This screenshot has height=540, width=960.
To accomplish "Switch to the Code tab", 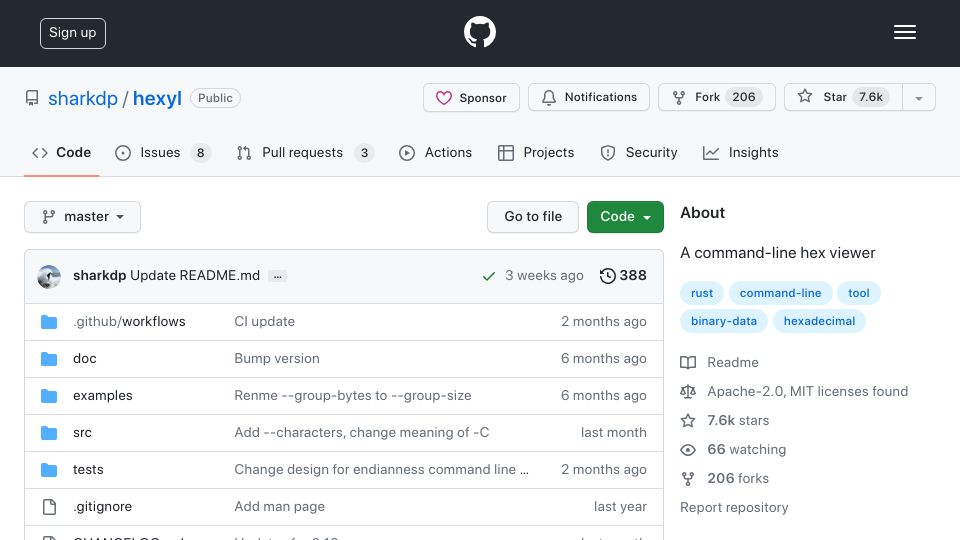I will click(x=61, y=152).
